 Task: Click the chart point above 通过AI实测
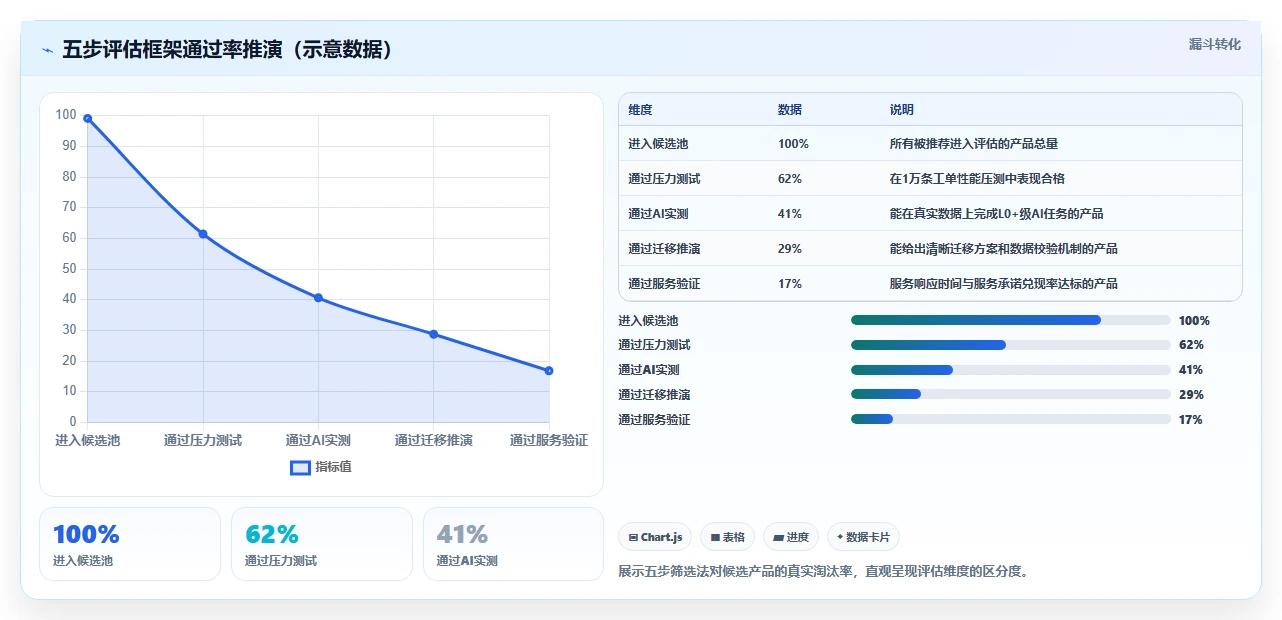(x=318, y=298)
